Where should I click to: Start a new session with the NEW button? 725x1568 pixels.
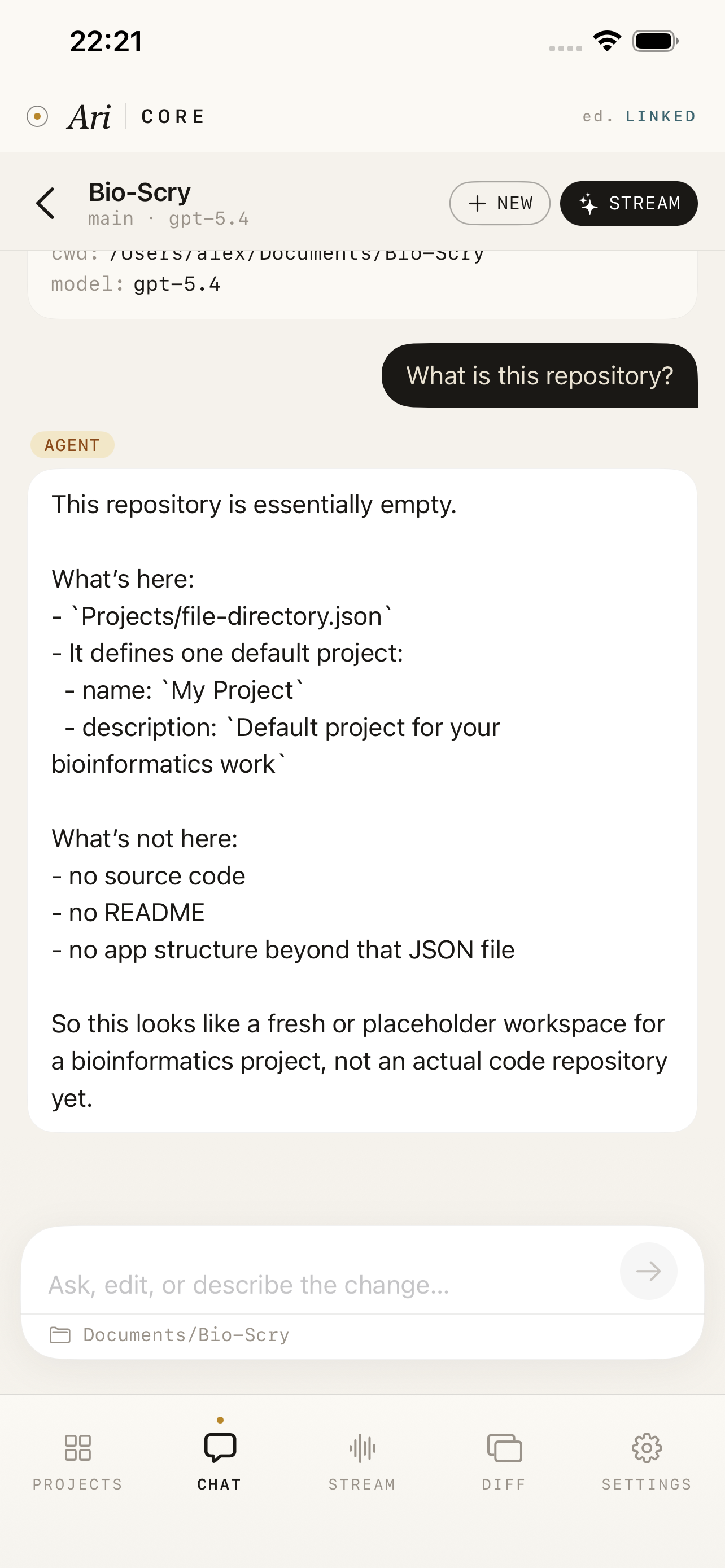[x=500, y=203]
